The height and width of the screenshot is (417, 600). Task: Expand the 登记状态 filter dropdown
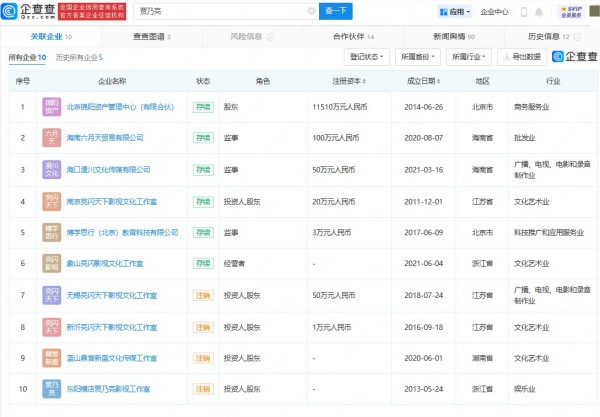(x=368, y=57)
